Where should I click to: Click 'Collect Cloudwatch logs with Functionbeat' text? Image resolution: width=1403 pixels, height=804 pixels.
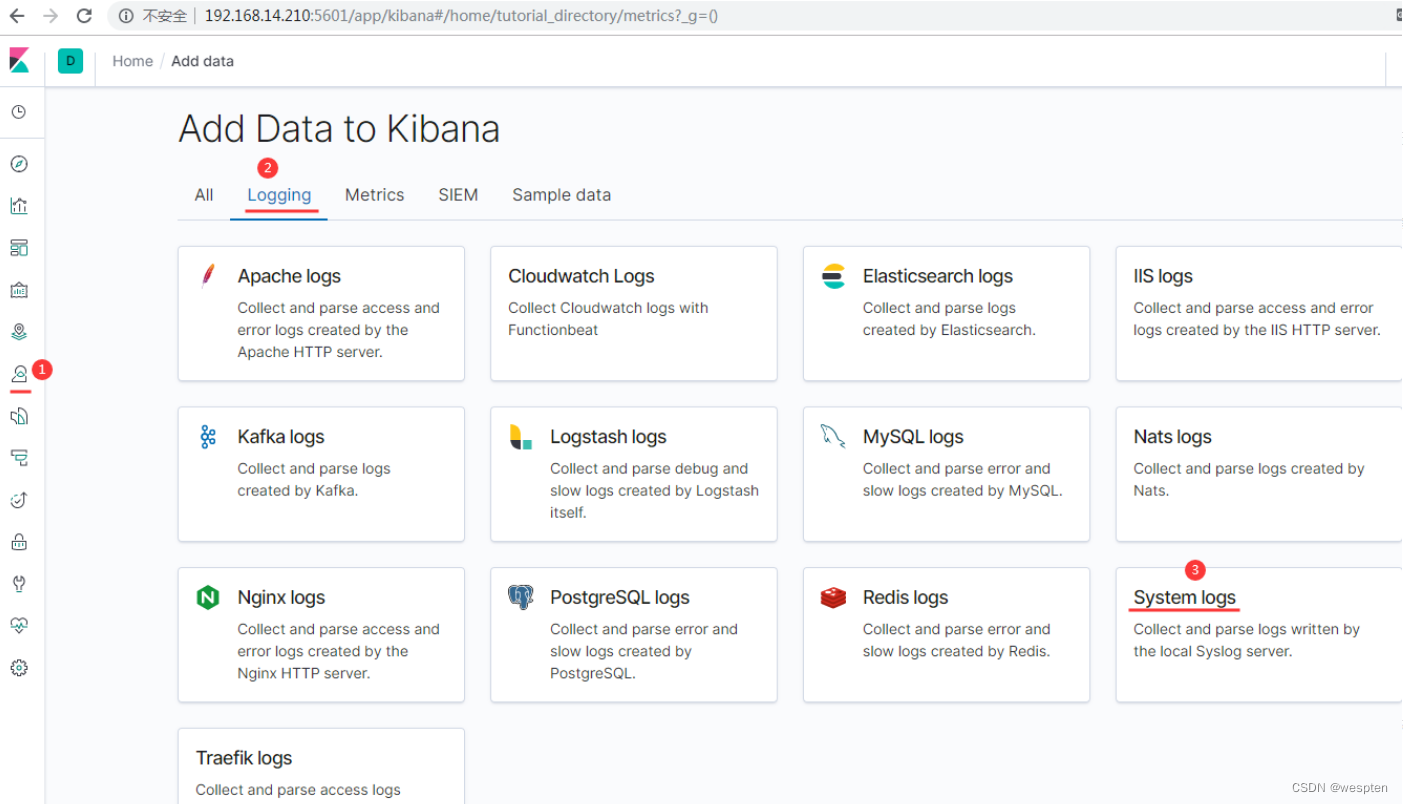click(x=608, y=319)
